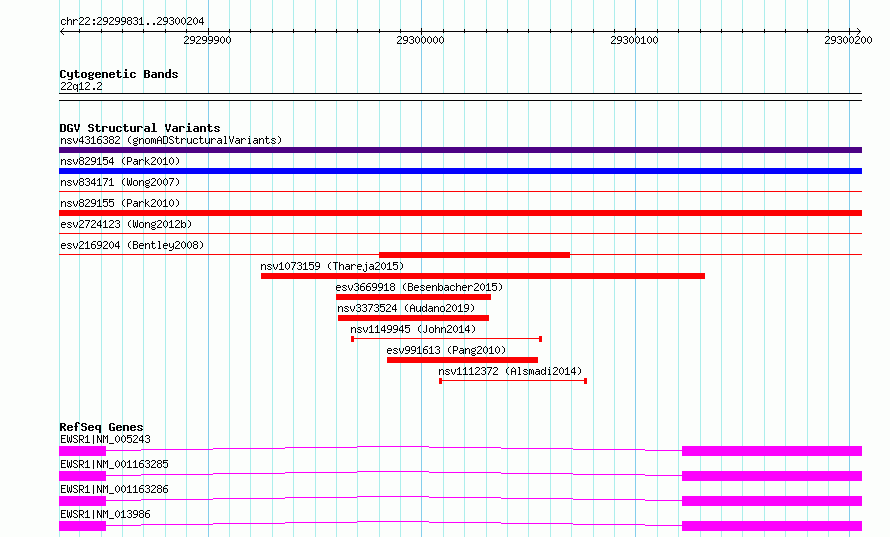Select cytogenetic band 22q12.2 label
Viewport: 890px width, 537px height.
point(81,86)
